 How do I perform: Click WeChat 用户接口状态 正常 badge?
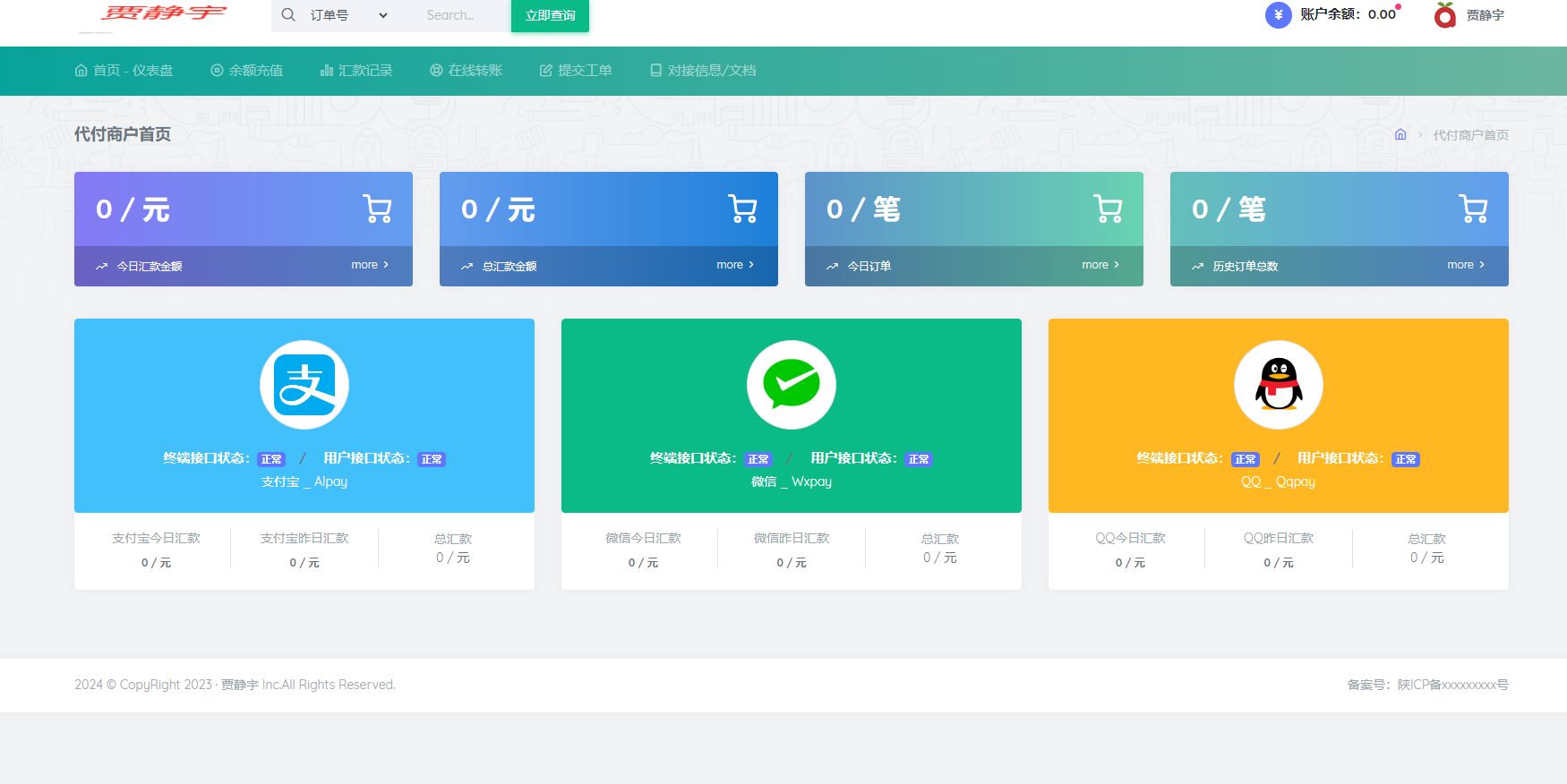(x=919, y=459)
